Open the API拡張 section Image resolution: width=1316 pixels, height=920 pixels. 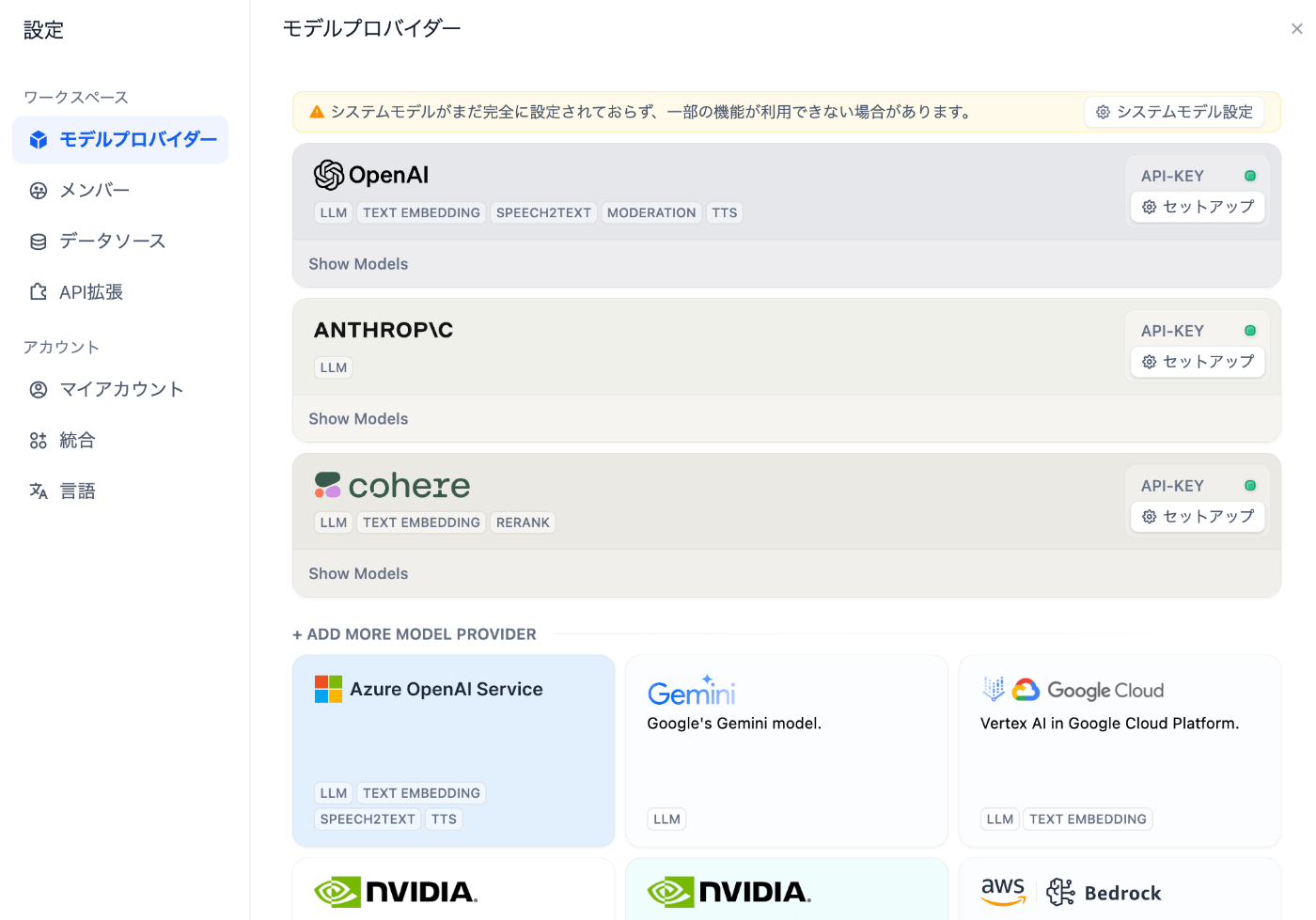click(x=120, y=292)
